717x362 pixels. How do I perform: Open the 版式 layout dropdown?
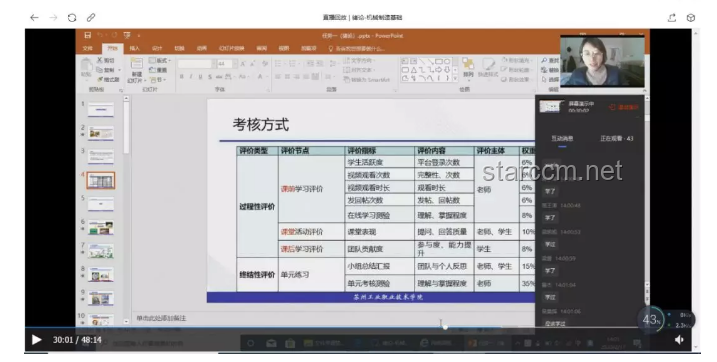160,60
